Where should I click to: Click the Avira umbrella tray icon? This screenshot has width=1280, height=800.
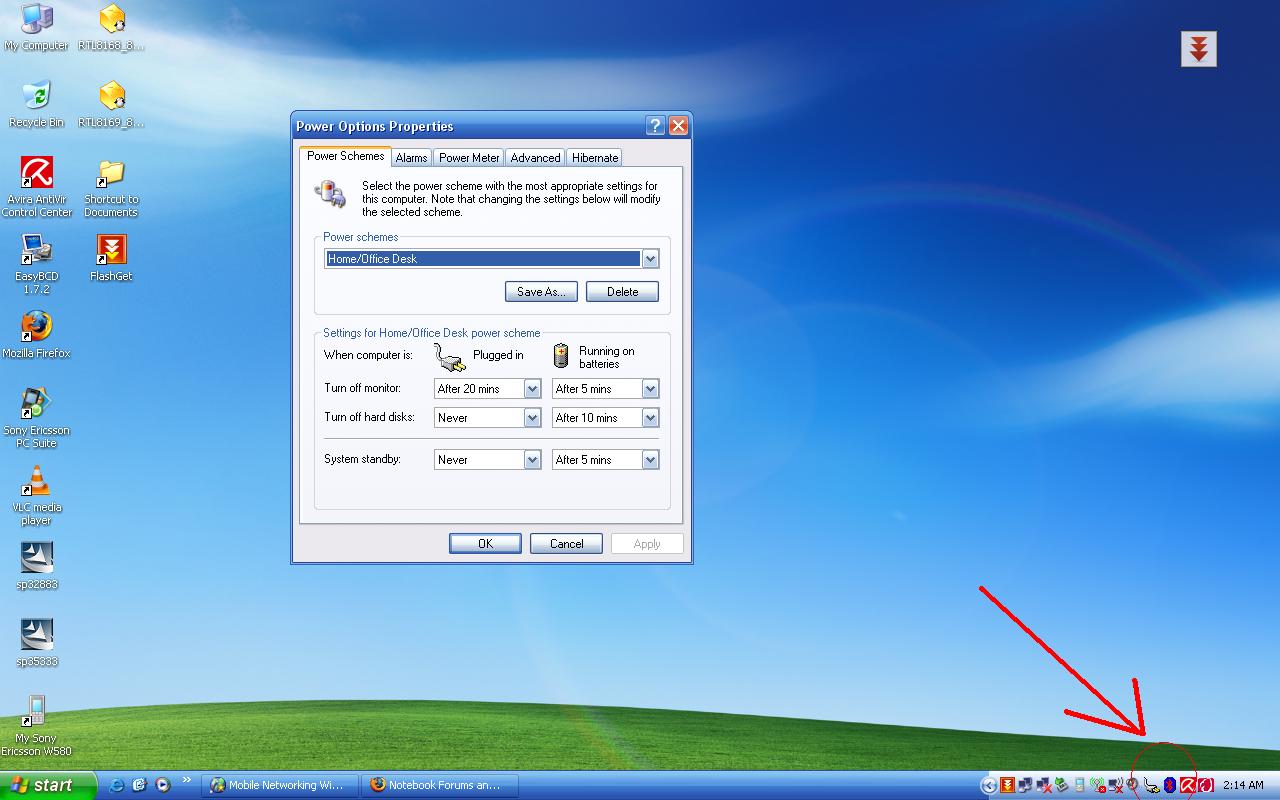1189,786
